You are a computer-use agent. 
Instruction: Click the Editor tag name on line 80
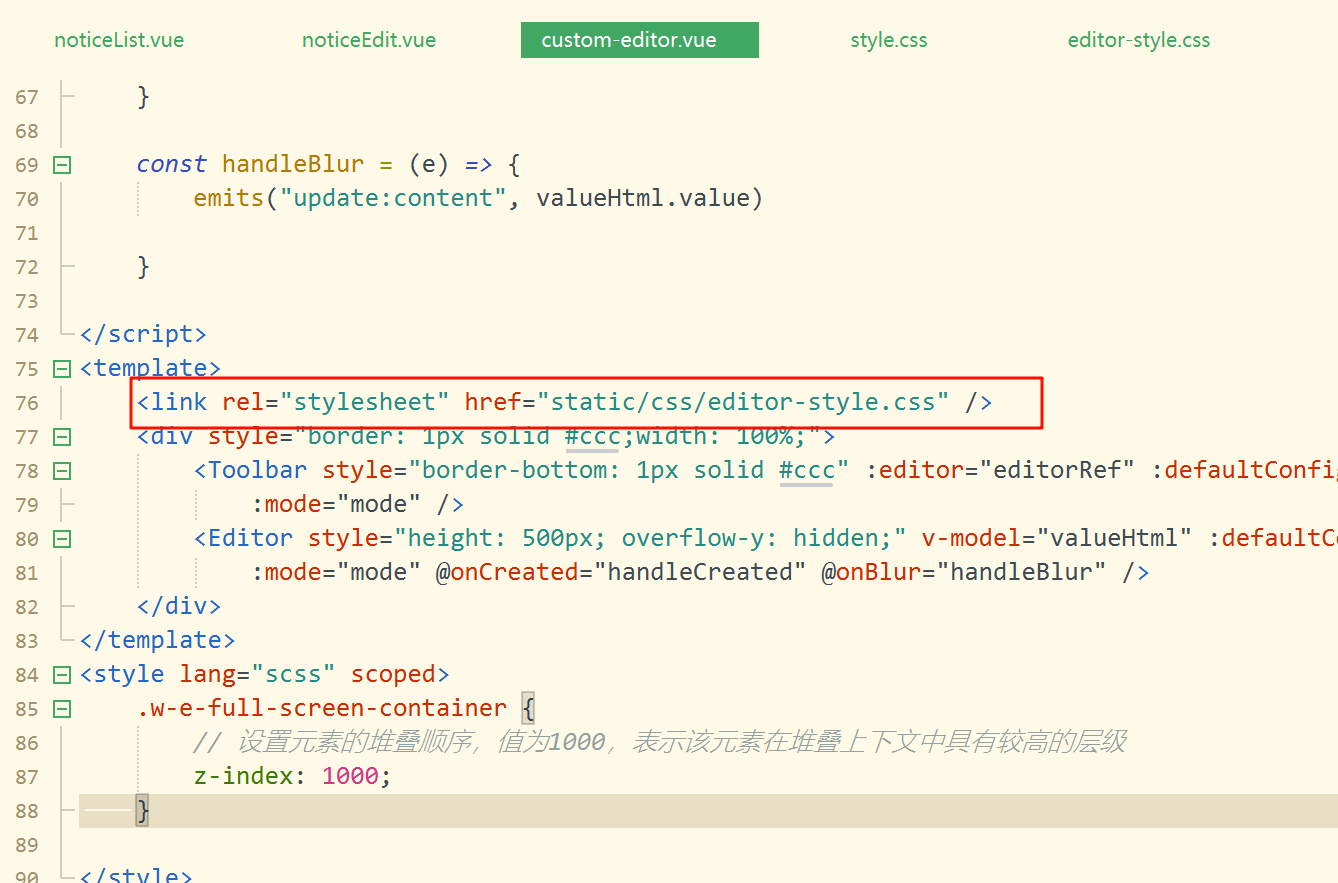(x=250, y=538)
